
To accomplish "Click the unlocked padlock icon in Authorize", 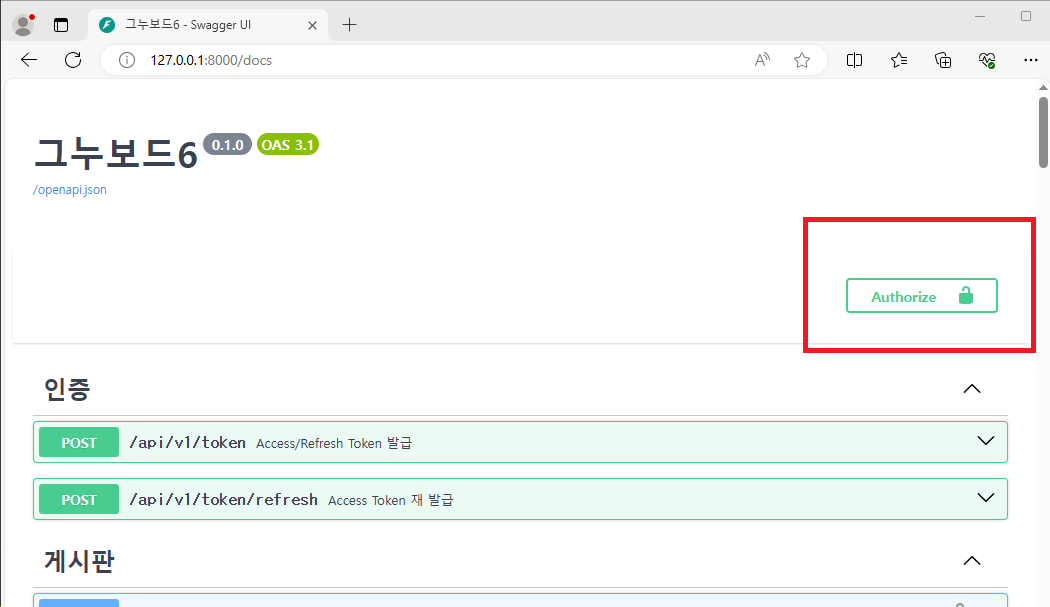I will click(966, 295).
